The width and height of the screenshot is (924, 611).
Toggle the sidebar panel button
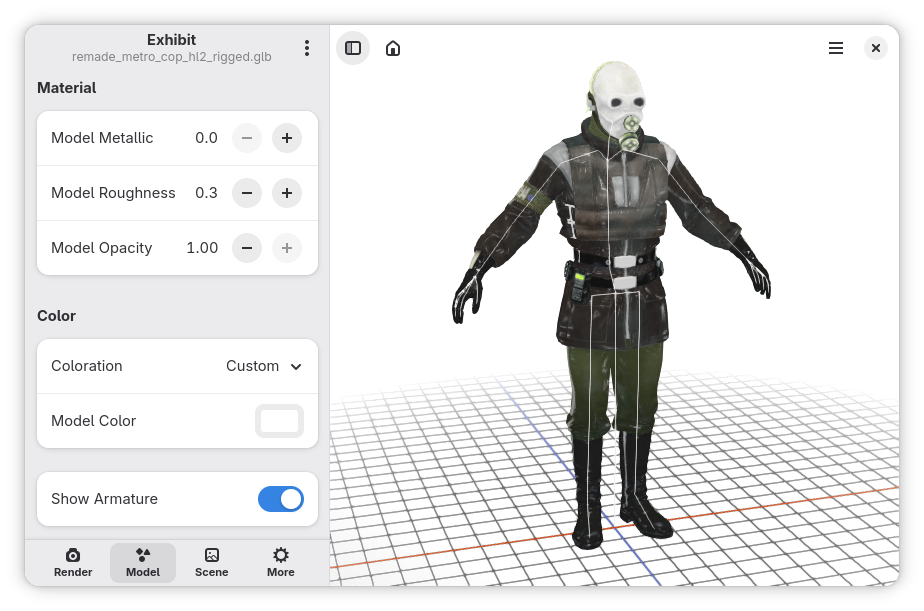353,48
